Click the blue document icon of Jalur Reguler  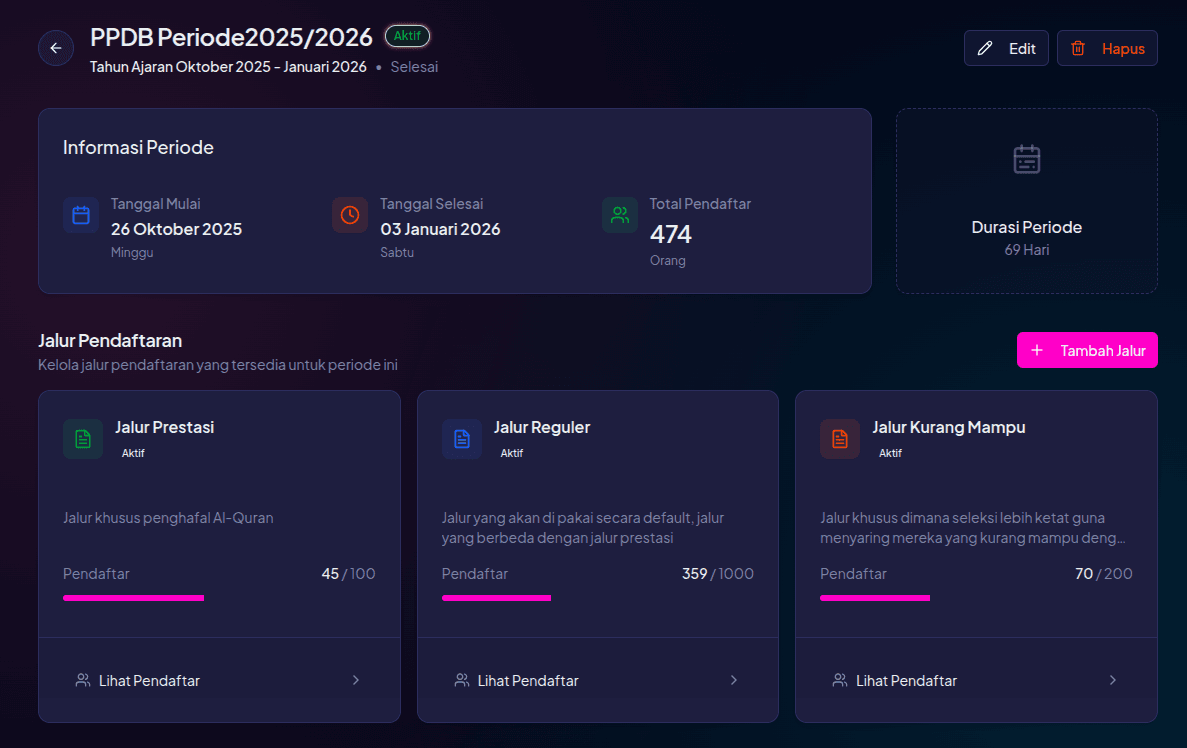tap(462, 439)
